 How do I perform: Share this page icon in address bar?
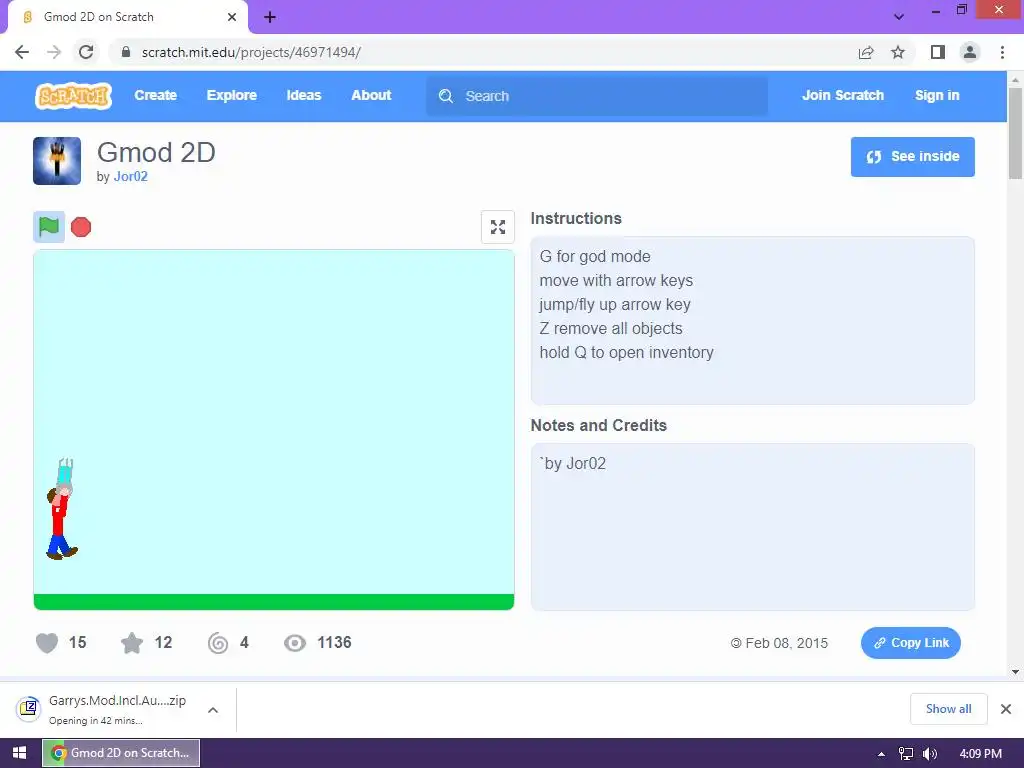(866, 52)
